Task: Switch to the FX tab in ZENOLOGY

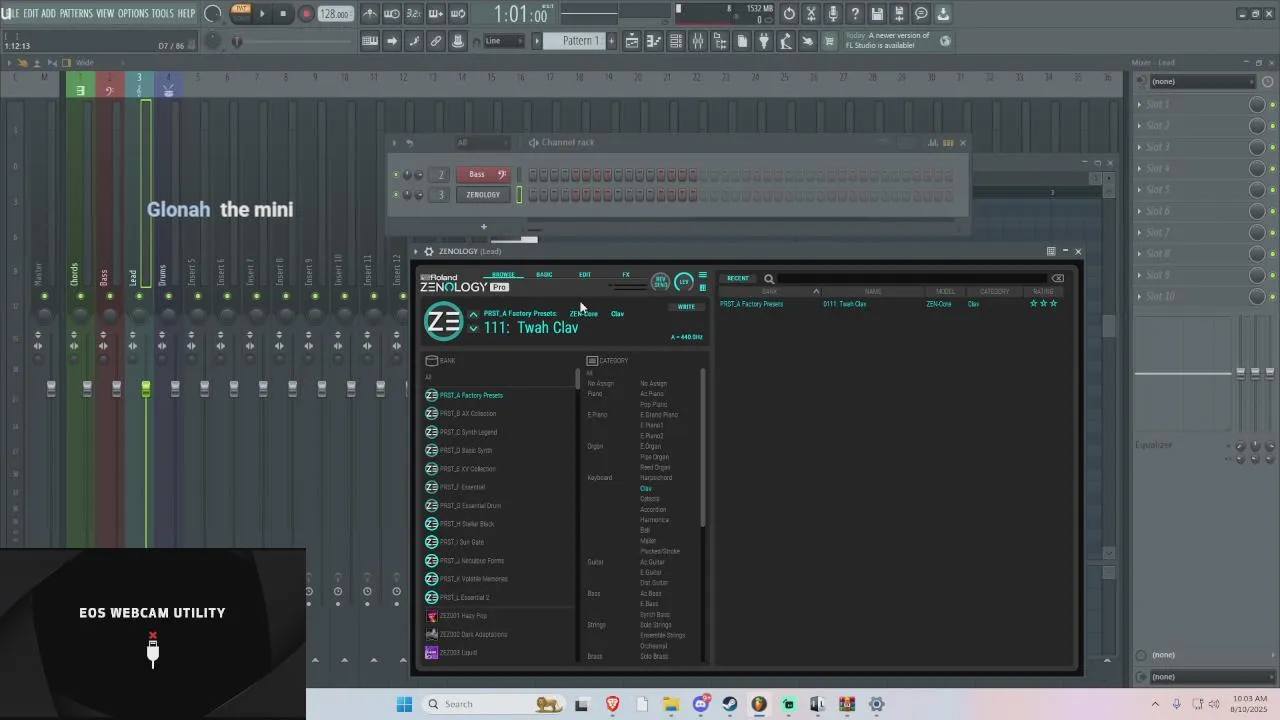Action: (626, 274)
